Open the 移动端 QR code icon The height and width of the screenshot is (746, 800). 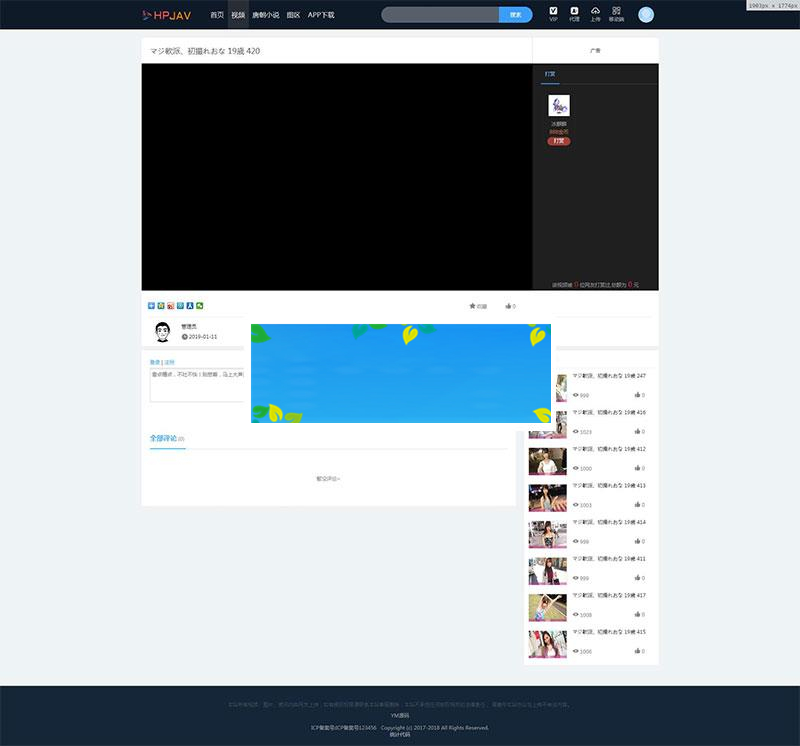pyautogui.click(x=616, y=13)
